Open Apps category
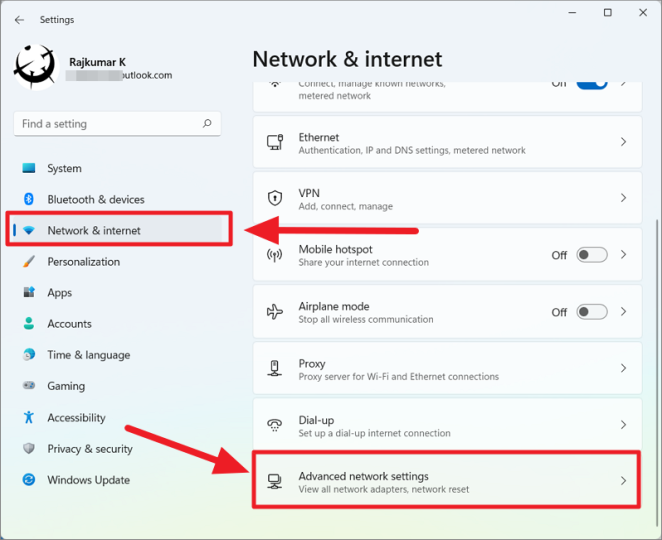This screenshot has height=540, width=662. pyautogui.click(x=116, y=293)
